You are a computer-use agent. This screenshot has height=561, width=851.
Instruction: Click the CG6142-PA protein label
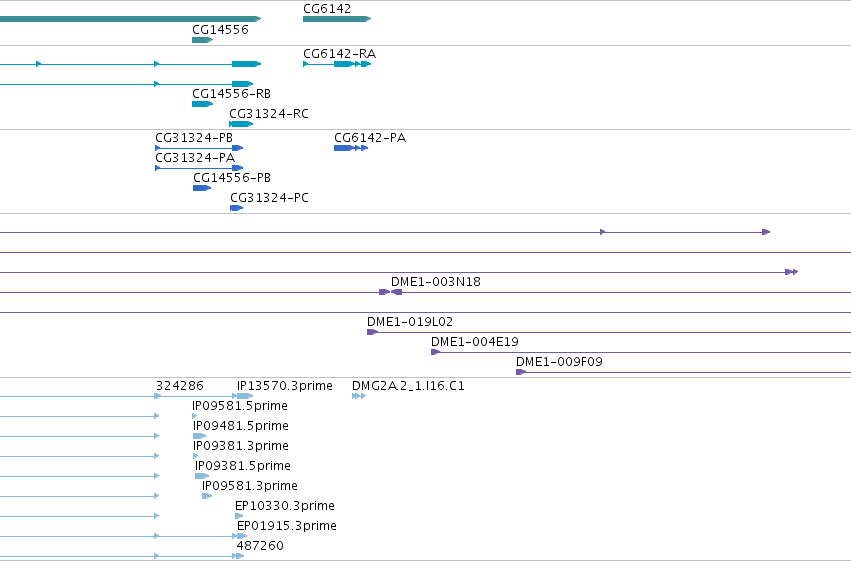pos(370,137)
